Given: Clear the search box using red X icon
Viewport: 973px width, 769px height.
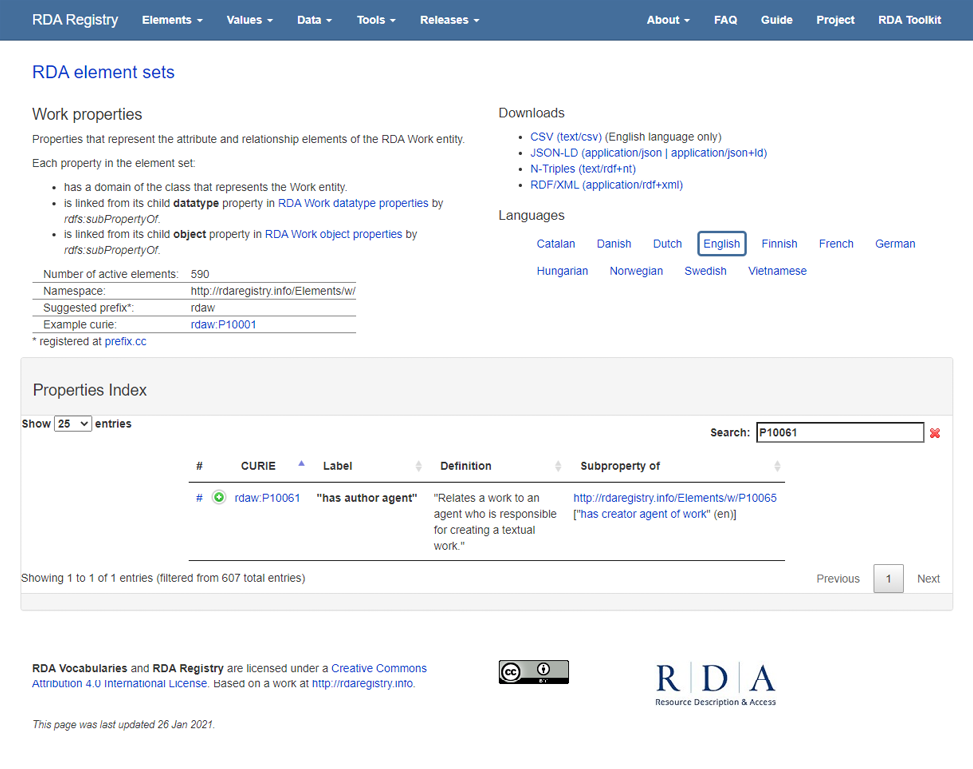Looking at the screenshot, I should click(x=936, y=432).
